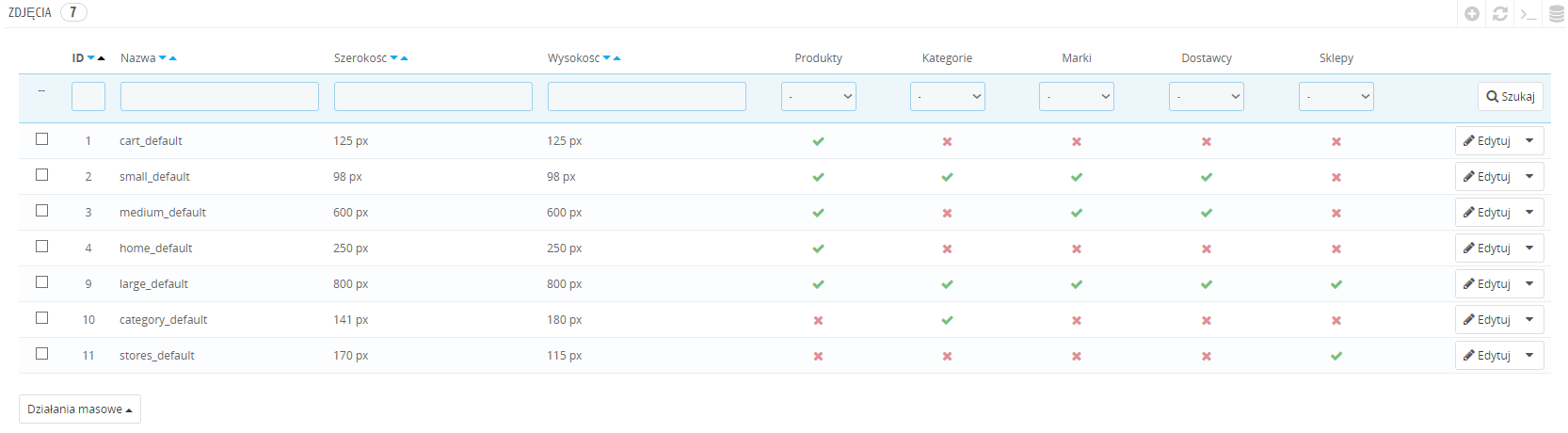Expand action arrow beside Edytuj for small_default
The height and width of the screenshot is (433, 1568).
(x=1529, y=177)
